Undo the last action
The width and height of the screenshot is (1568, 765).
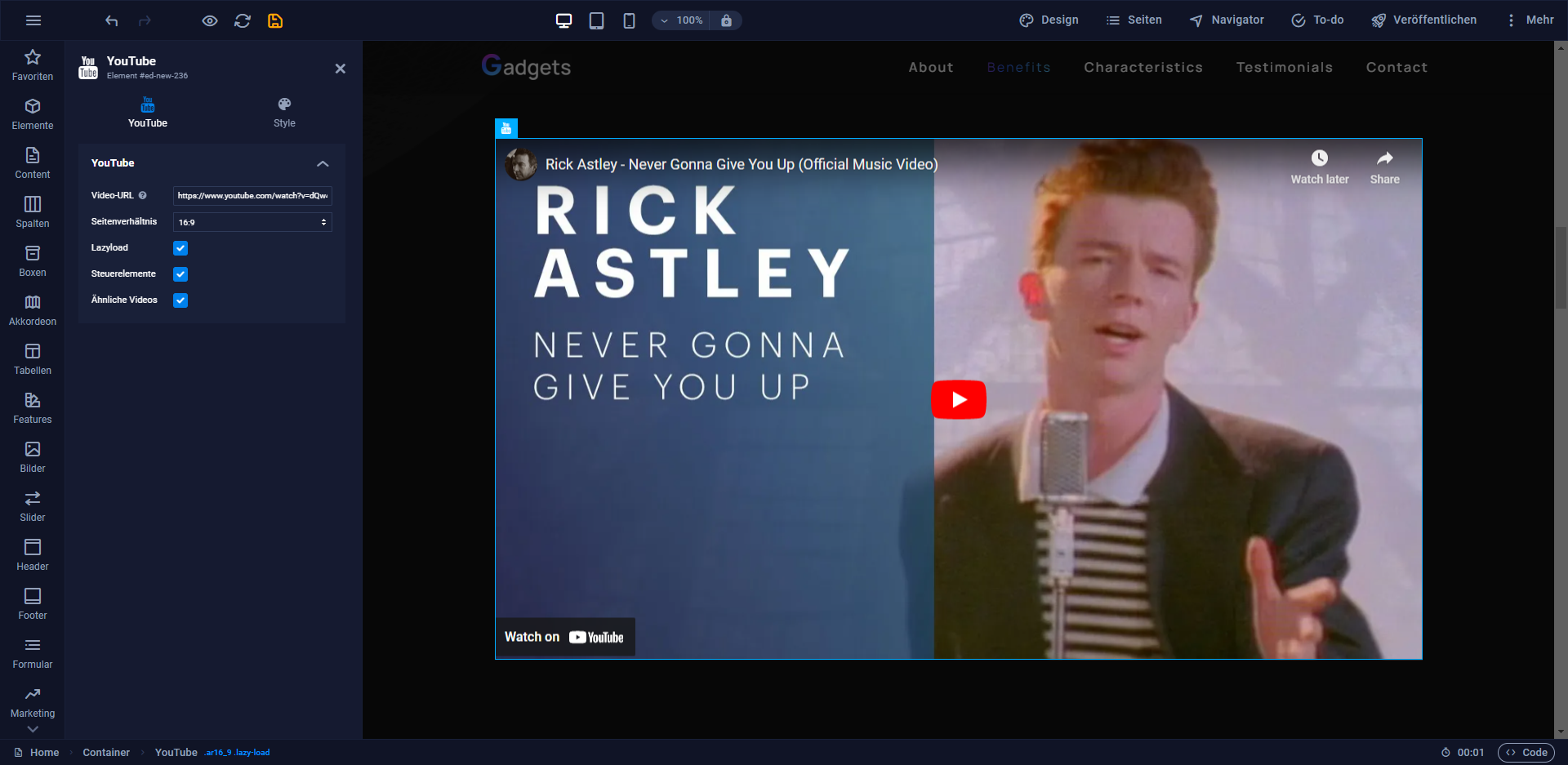(112, 20)
